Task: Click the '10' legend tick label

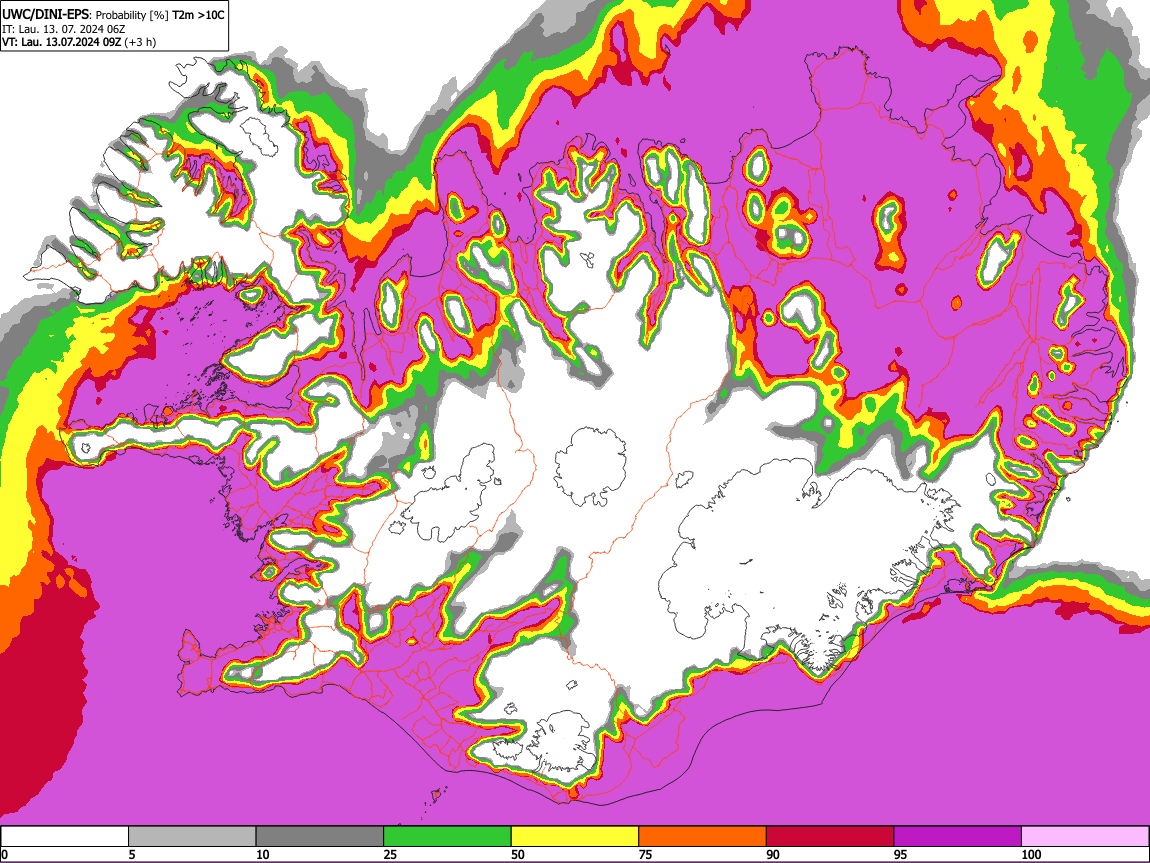Action: (263, 854)
